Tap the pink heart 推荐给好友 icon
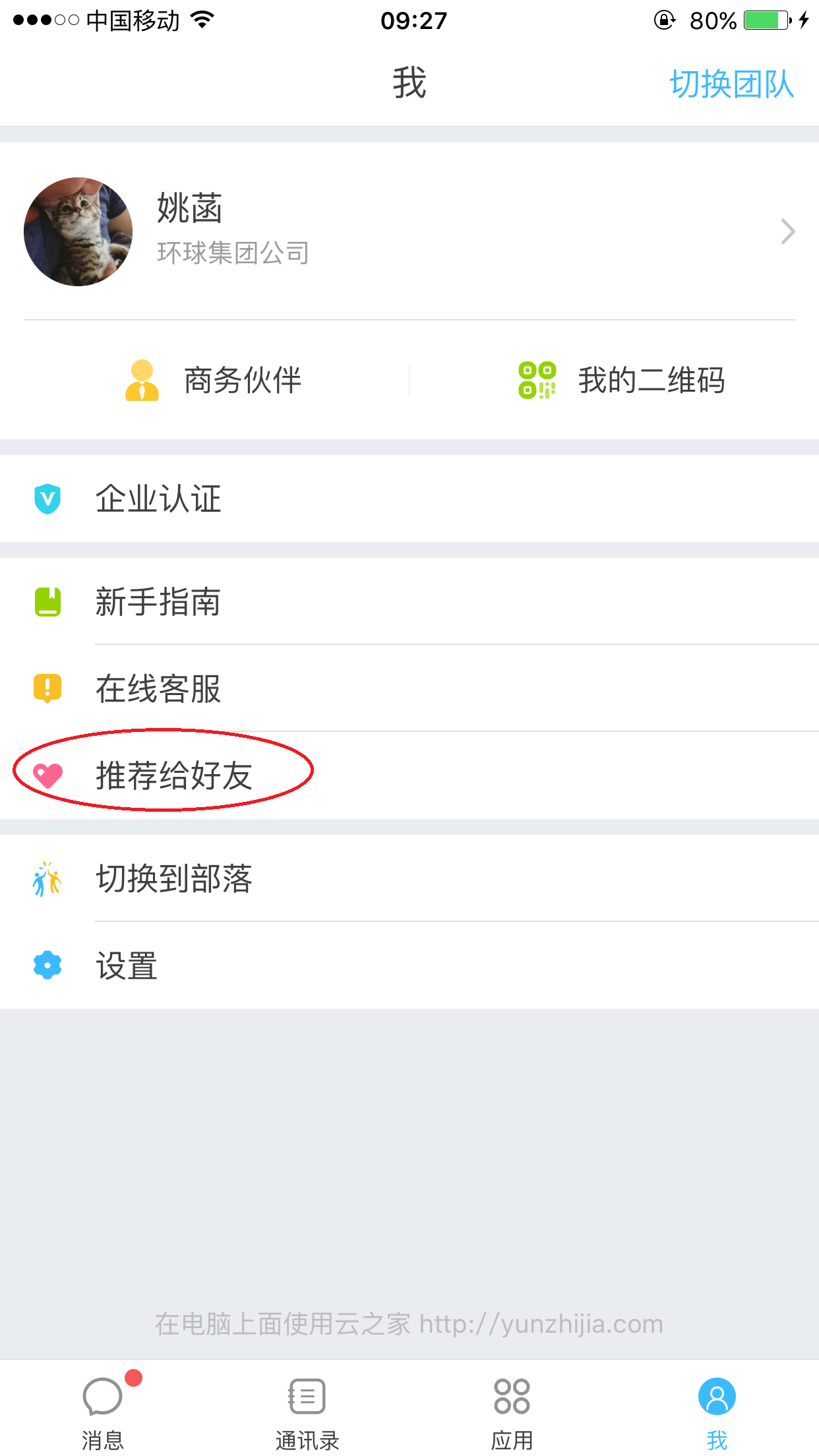The image size is (819, 1456). click(47, 775)
